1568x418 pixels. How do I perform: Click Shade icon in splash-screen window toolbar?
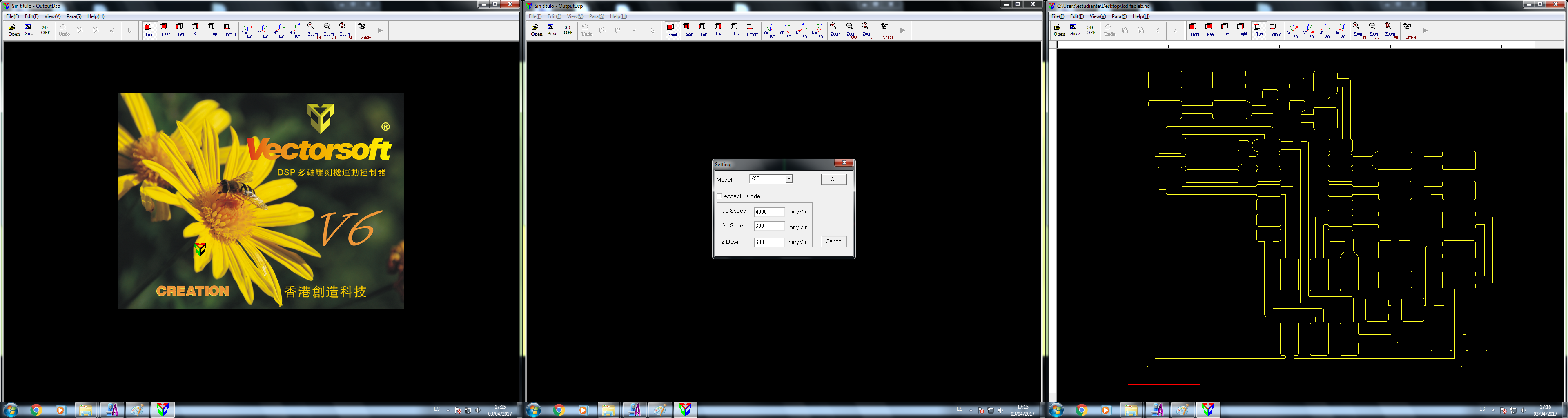(365, 31)
